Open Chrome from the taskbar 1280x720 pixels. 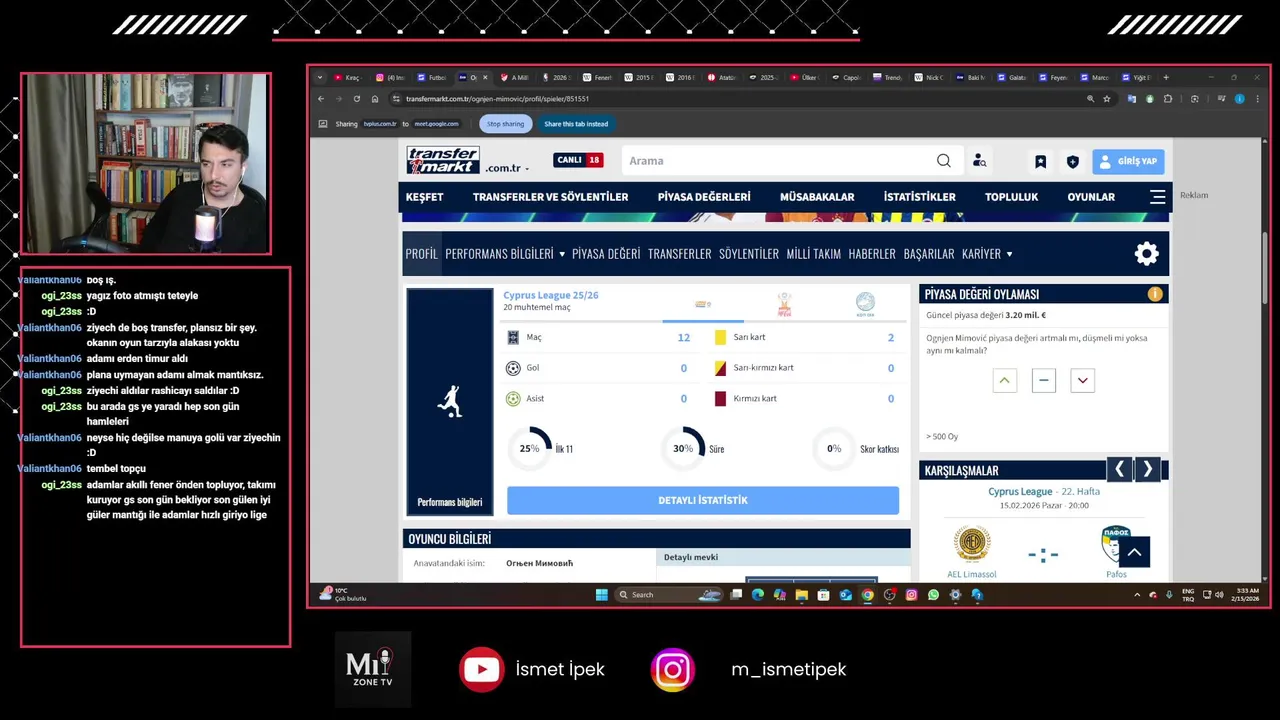[x=867, y=594]
